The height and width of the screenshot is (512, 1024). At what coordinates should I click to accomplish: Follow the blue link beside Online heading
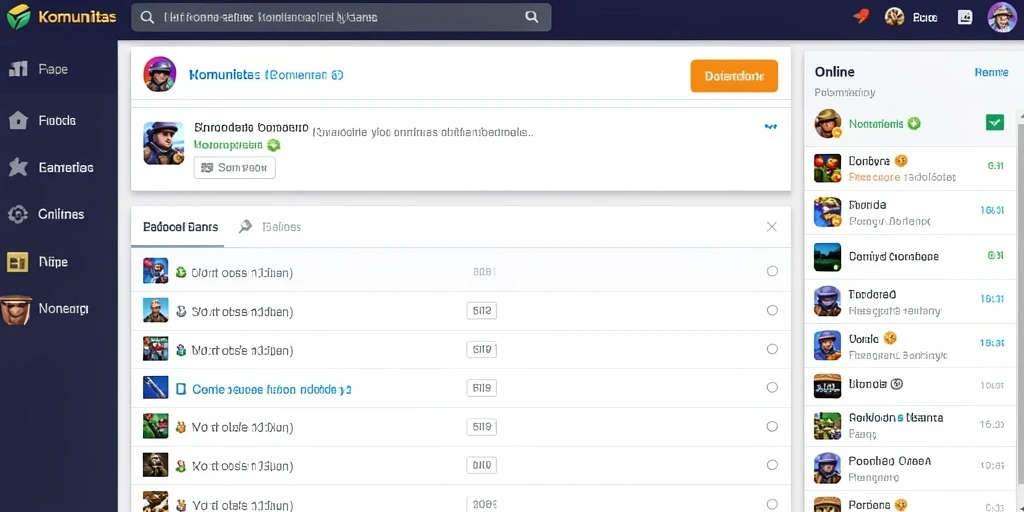[x=991, y=72]
